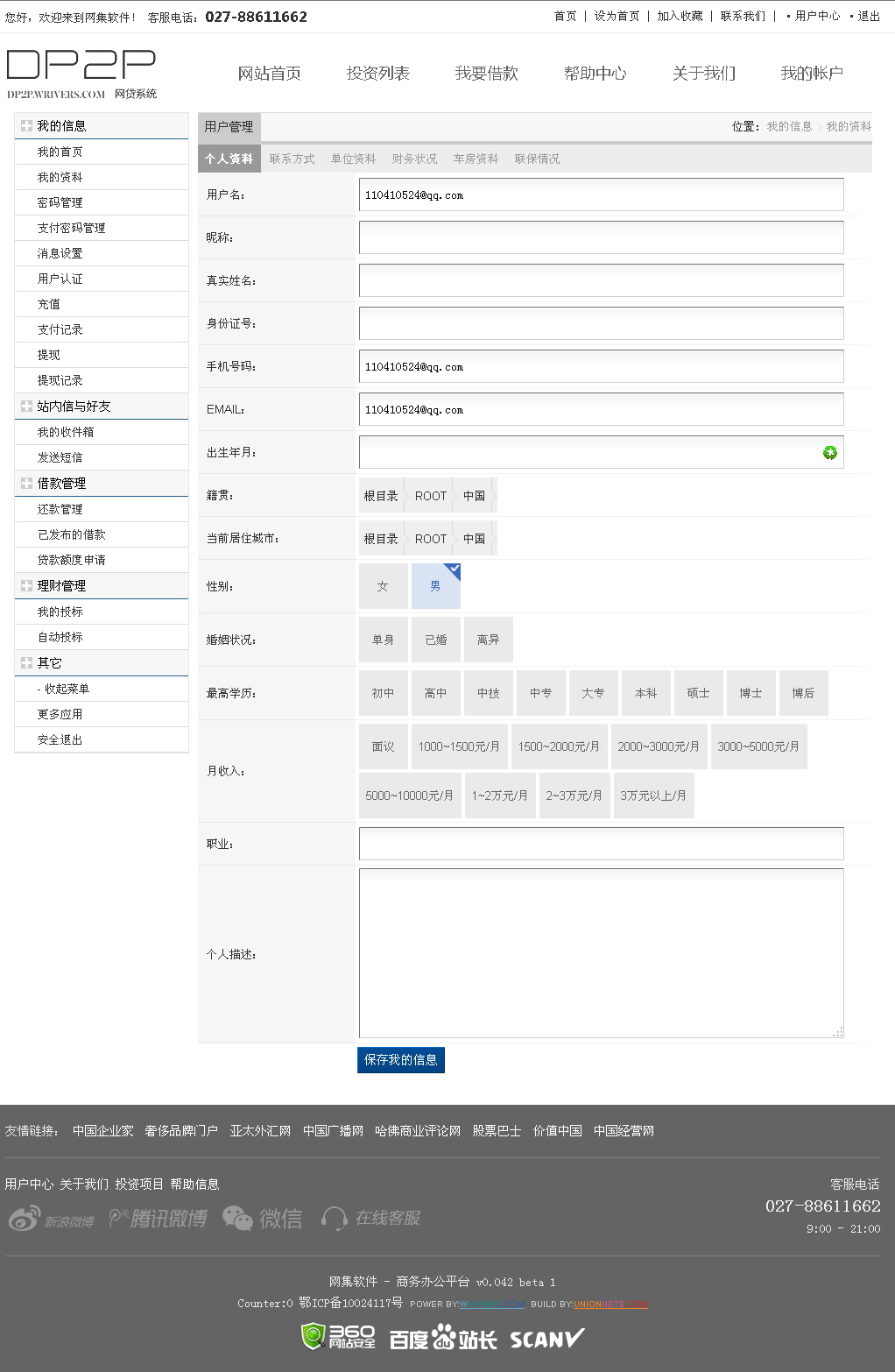
Task: Open the 密码管理 sidebar link
Action: [60, 203]
